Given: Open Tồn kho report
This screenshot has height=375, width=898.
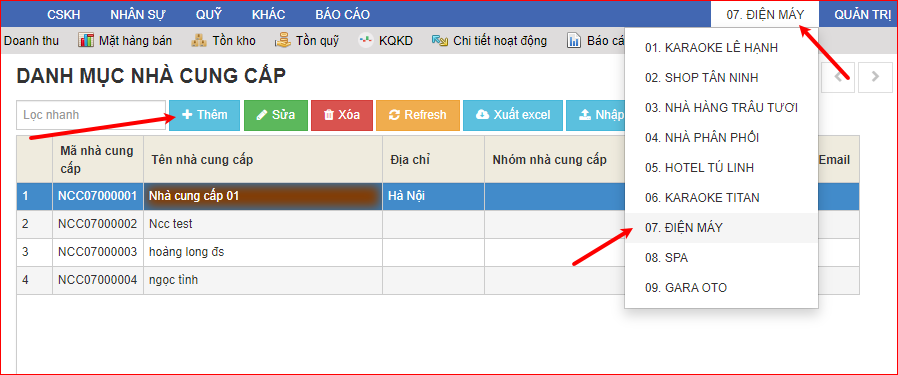Looking at the screenshot, I should [x=234, y=41].
